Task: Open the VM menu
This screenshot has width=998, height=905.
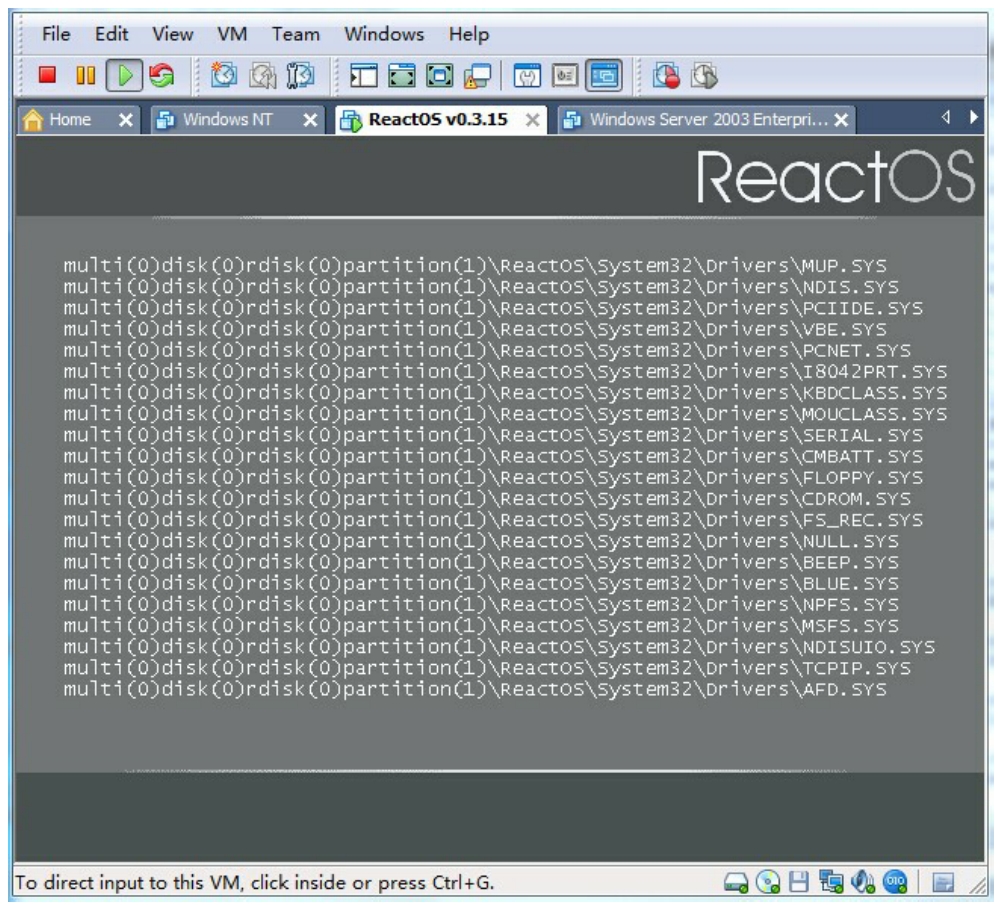Action: click(232, 35)
